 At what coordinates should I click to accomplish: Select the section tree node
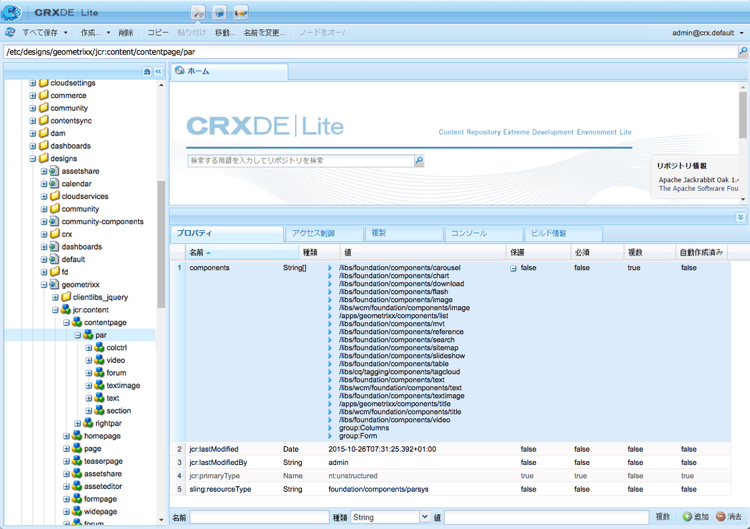(119, 410)
